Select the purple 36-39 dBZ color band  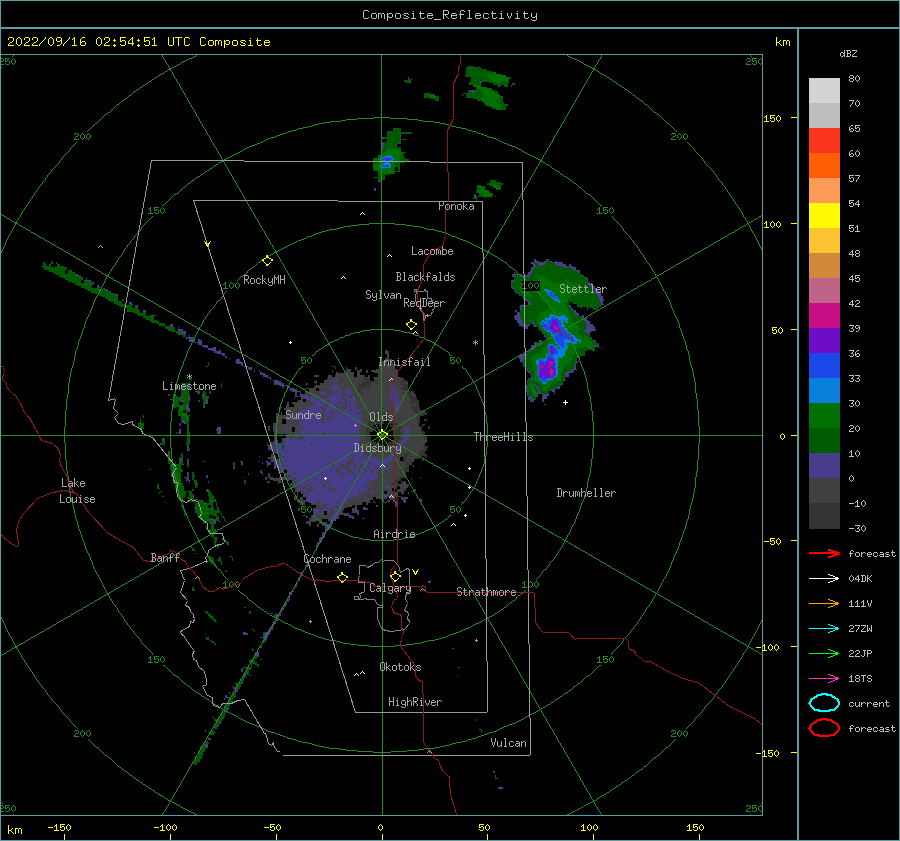click(x=824, y=340)
